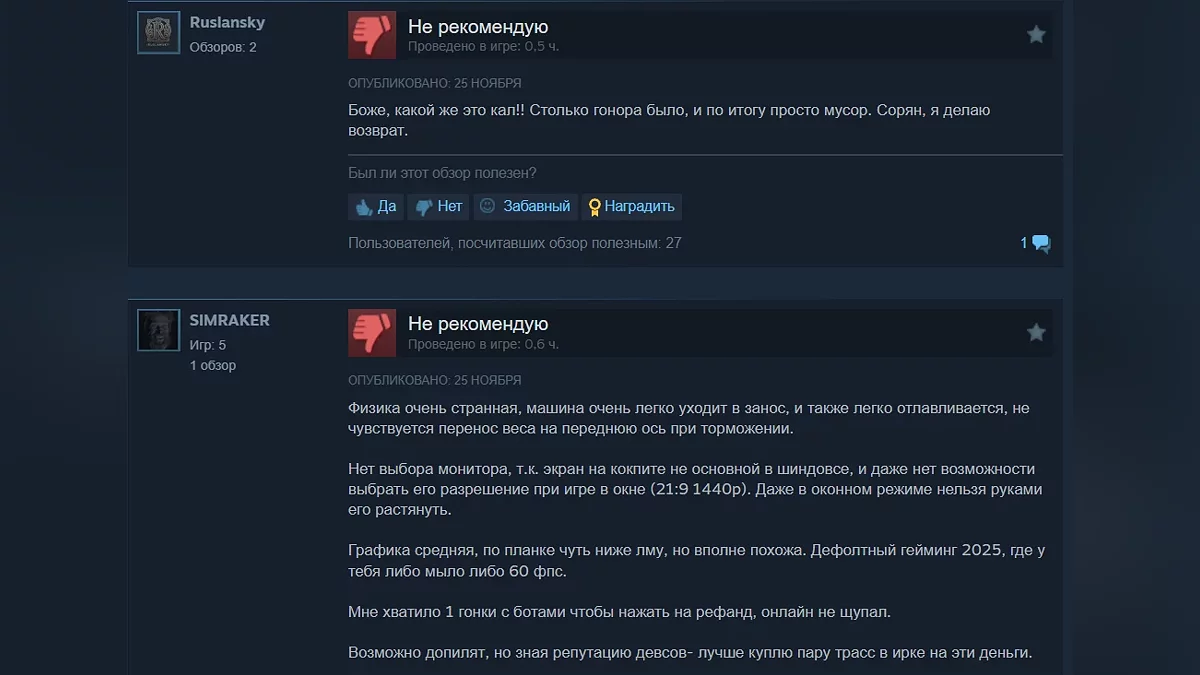Open the Ruslansky profile name link
1200x675 pixels.
[227, 22]
